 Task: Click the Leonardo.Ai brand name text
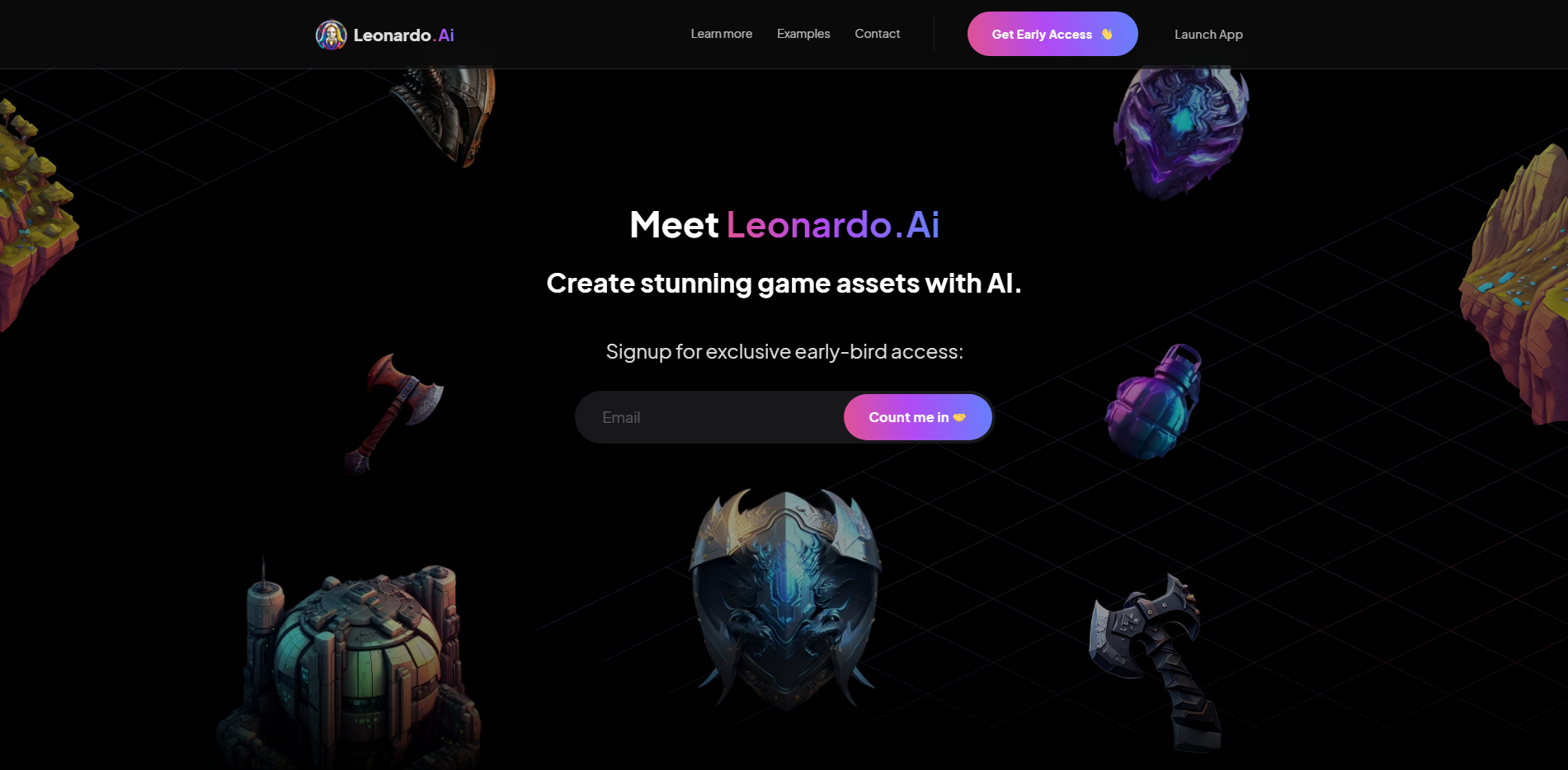click(x=403, y=35)
